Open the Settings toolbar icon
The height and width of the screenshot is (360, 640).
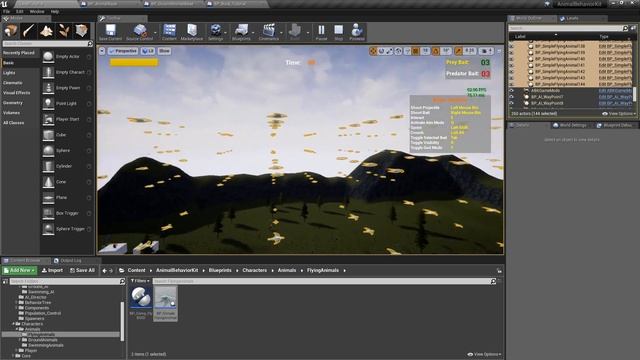216,32
